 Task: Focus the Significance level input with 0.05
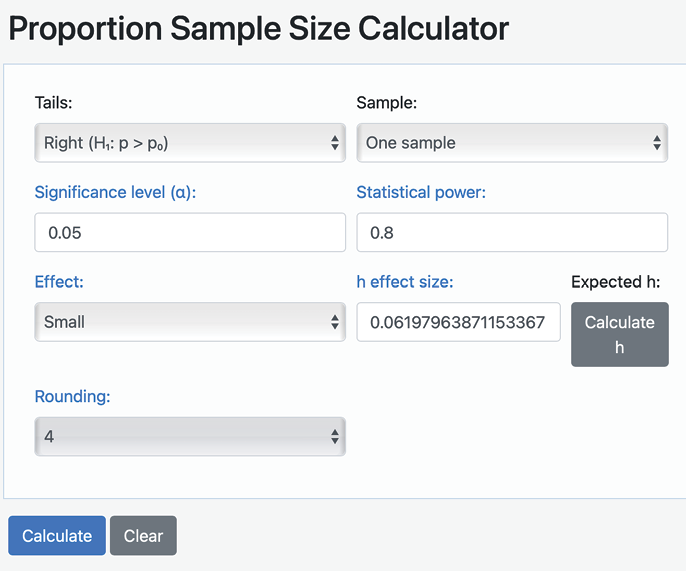(x=189, y=233)
